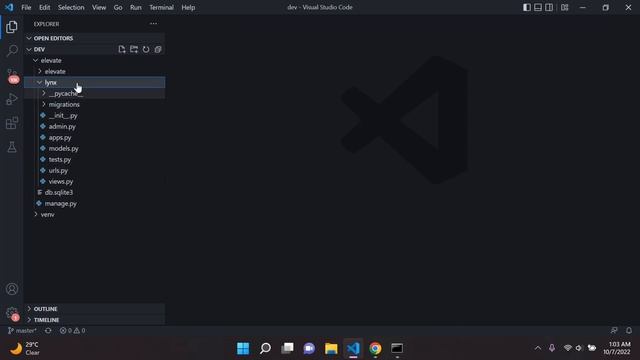
Task: Open the File menu
Action: click(x=26, y=7)
